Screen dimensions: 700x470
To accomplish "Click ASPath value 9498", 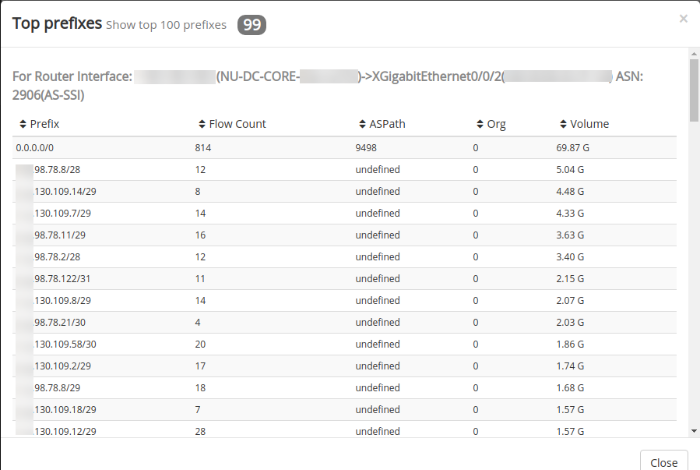I will click(x=366, y=147).
